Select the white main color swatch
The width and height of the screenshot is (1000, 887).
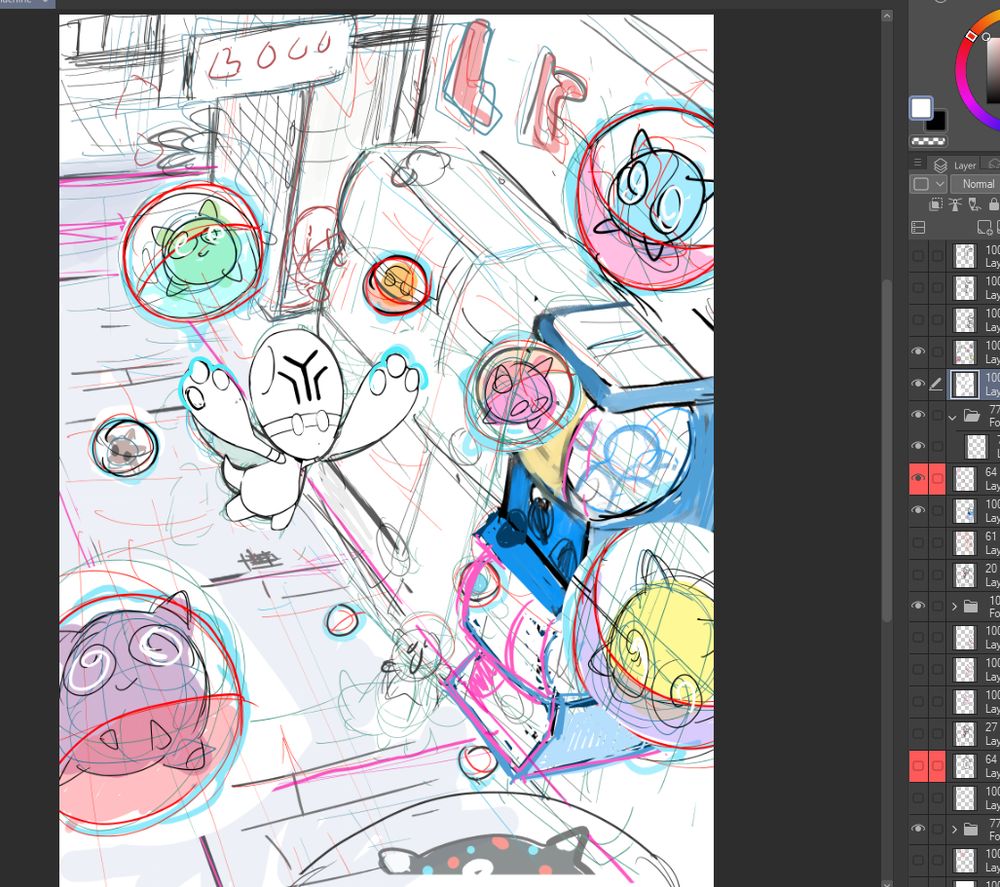[921, 108]
